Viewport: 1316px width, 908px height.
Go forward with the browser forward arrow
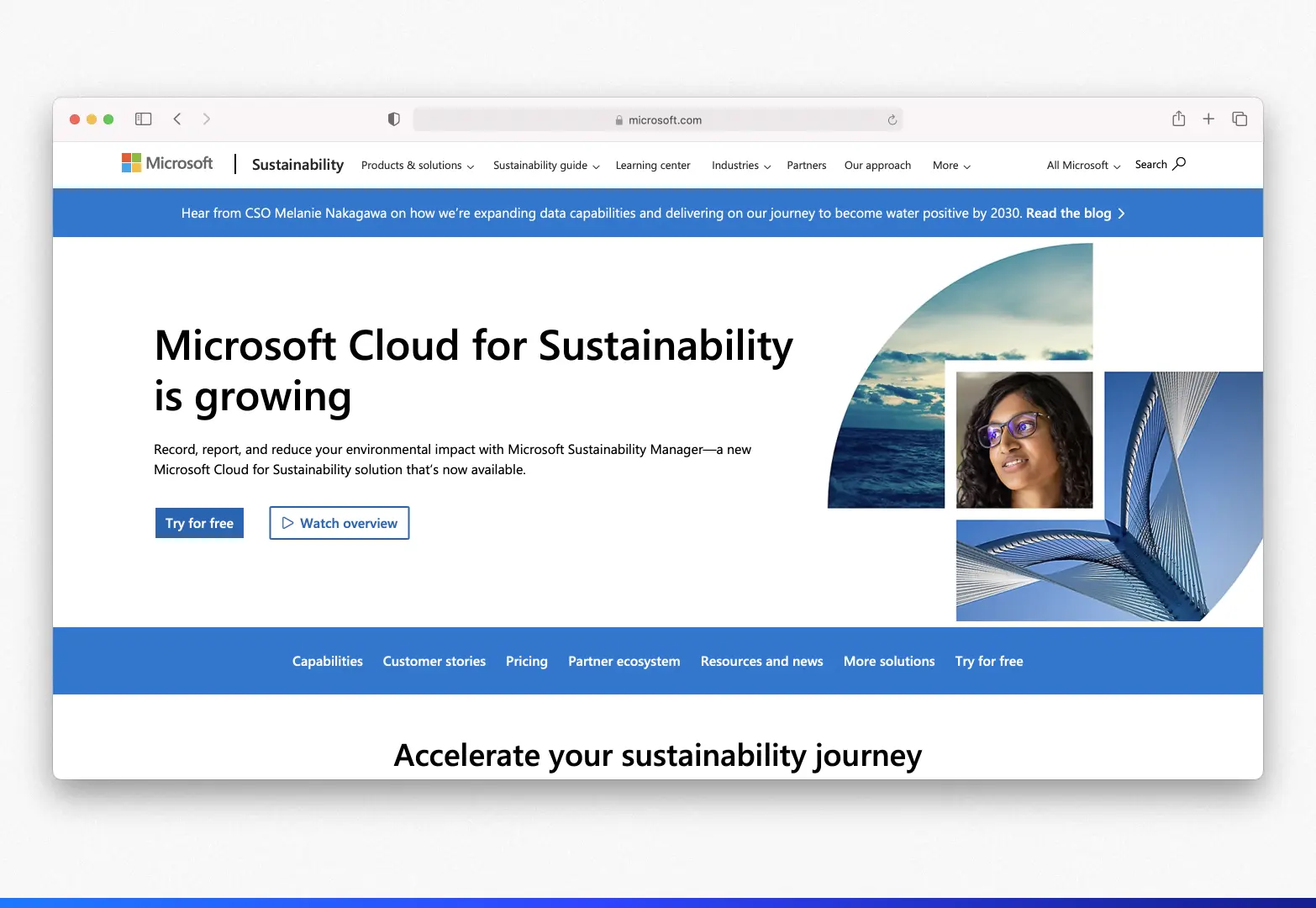coord(207,119)
